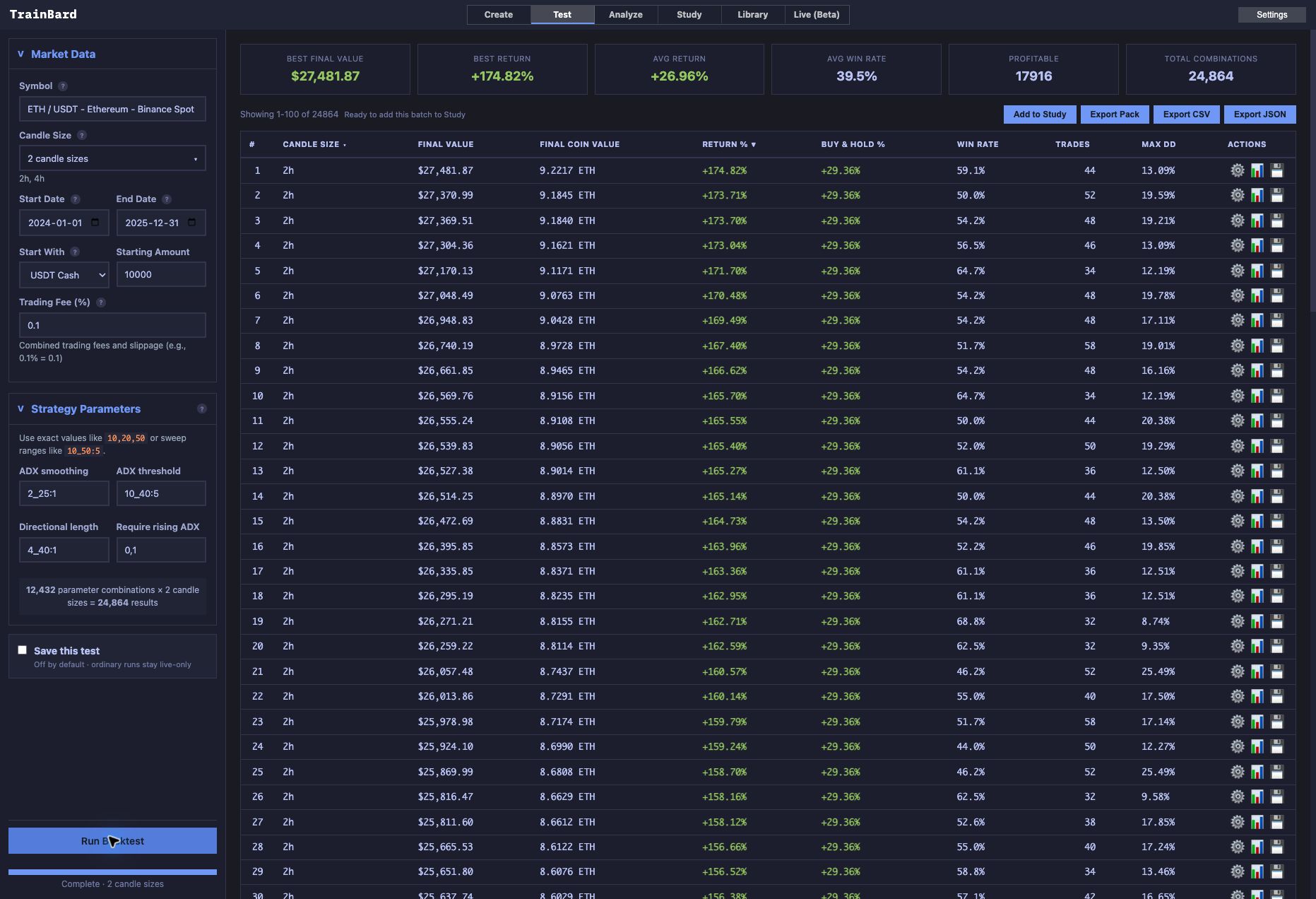The height and width of the screenshot is (899, 1316).
Task: Open the bar chart icon in row 2
Action: [1257, 195]
